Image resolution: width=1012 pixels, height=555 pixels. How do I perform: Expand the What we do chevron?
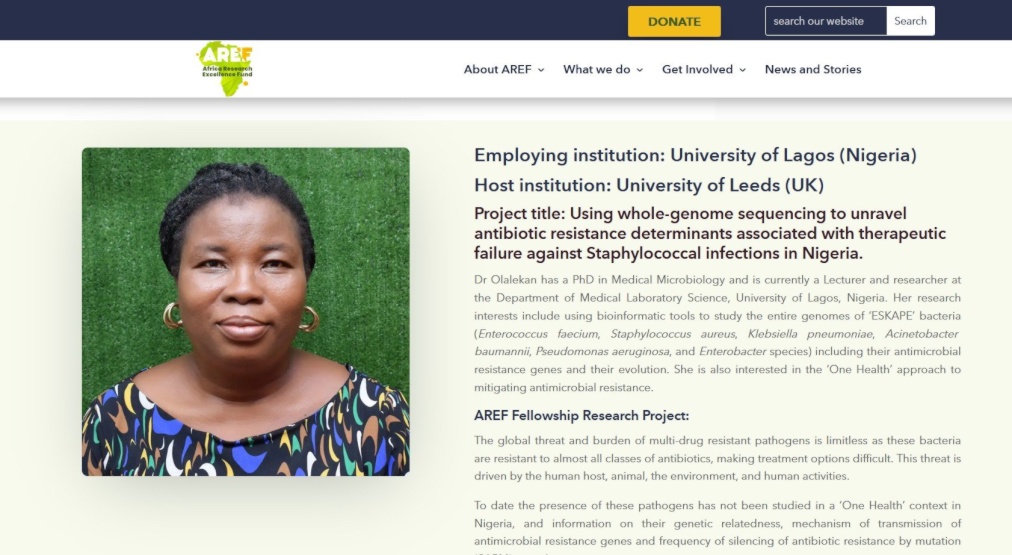[640, 70]
